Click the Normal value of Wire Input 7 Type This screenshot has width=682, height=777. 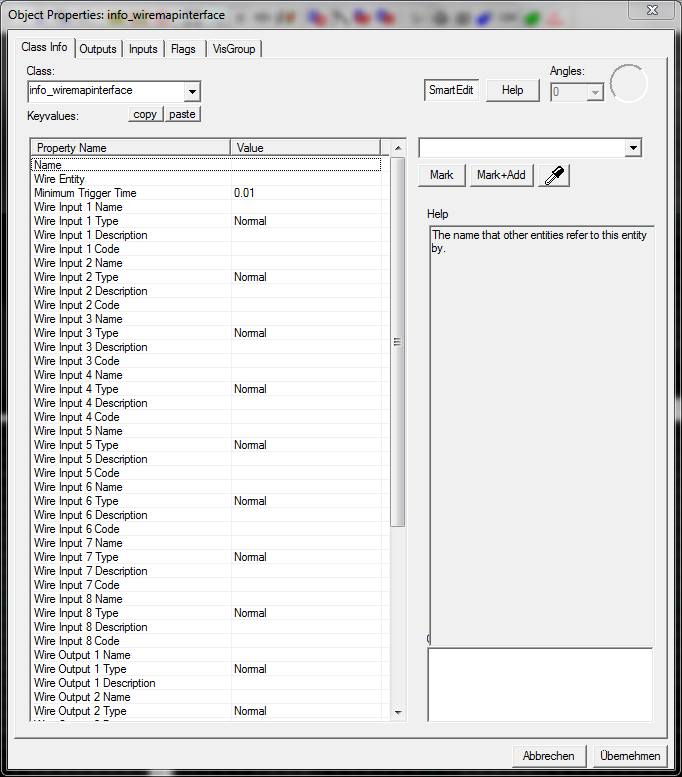(x=250, y=557)
